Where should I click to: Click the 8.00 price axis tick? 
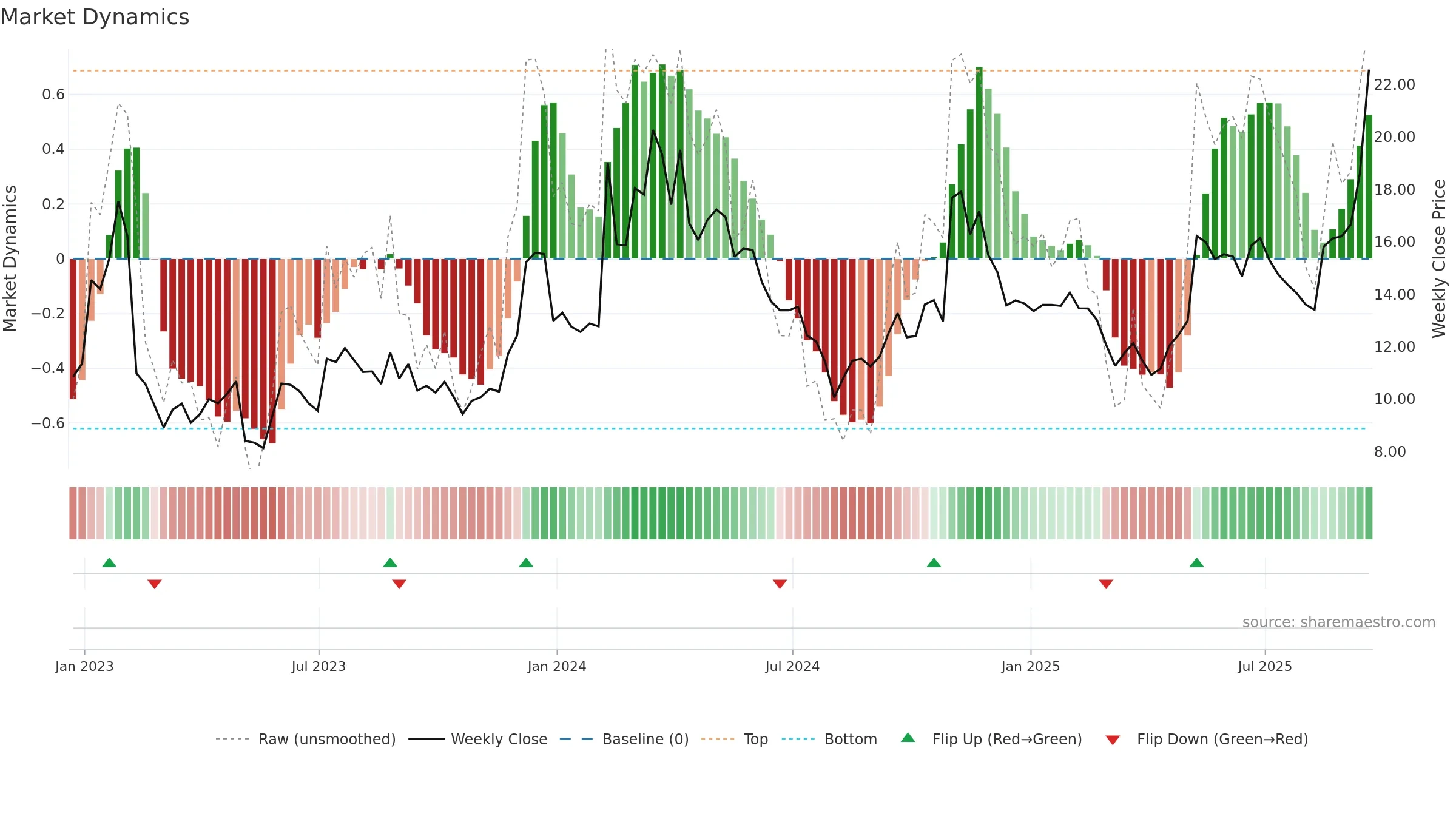pos(1390,451)
